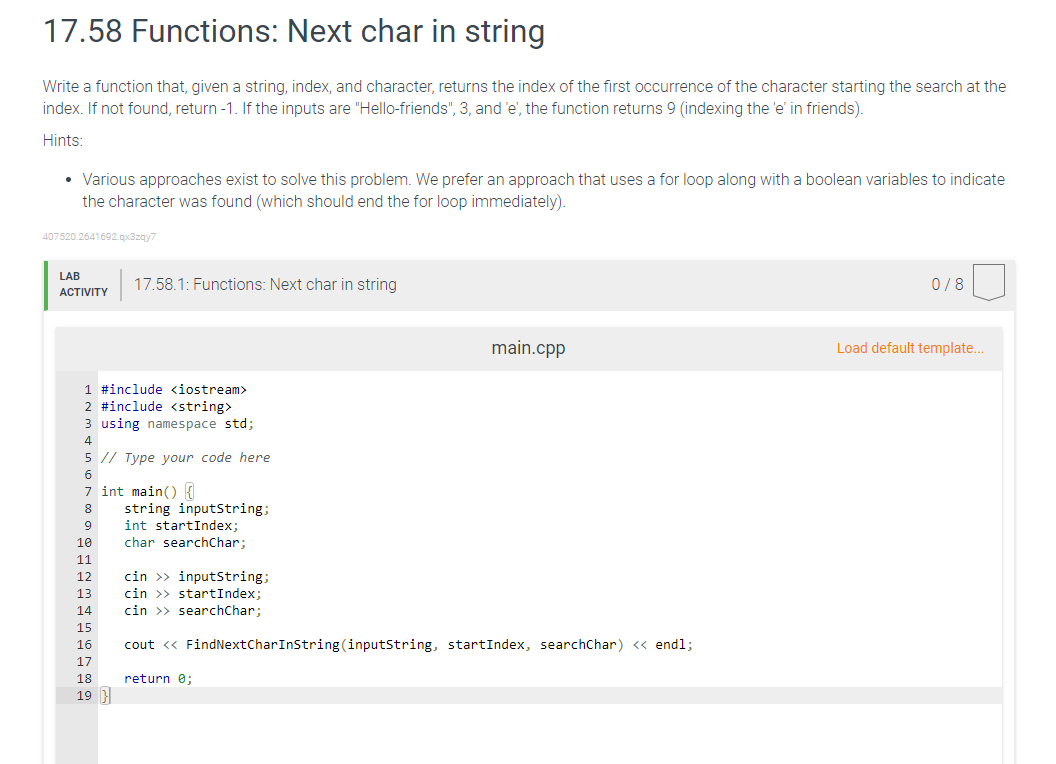Click line number 6 in the gutter
1056x764 pixels.
[88, 475]
